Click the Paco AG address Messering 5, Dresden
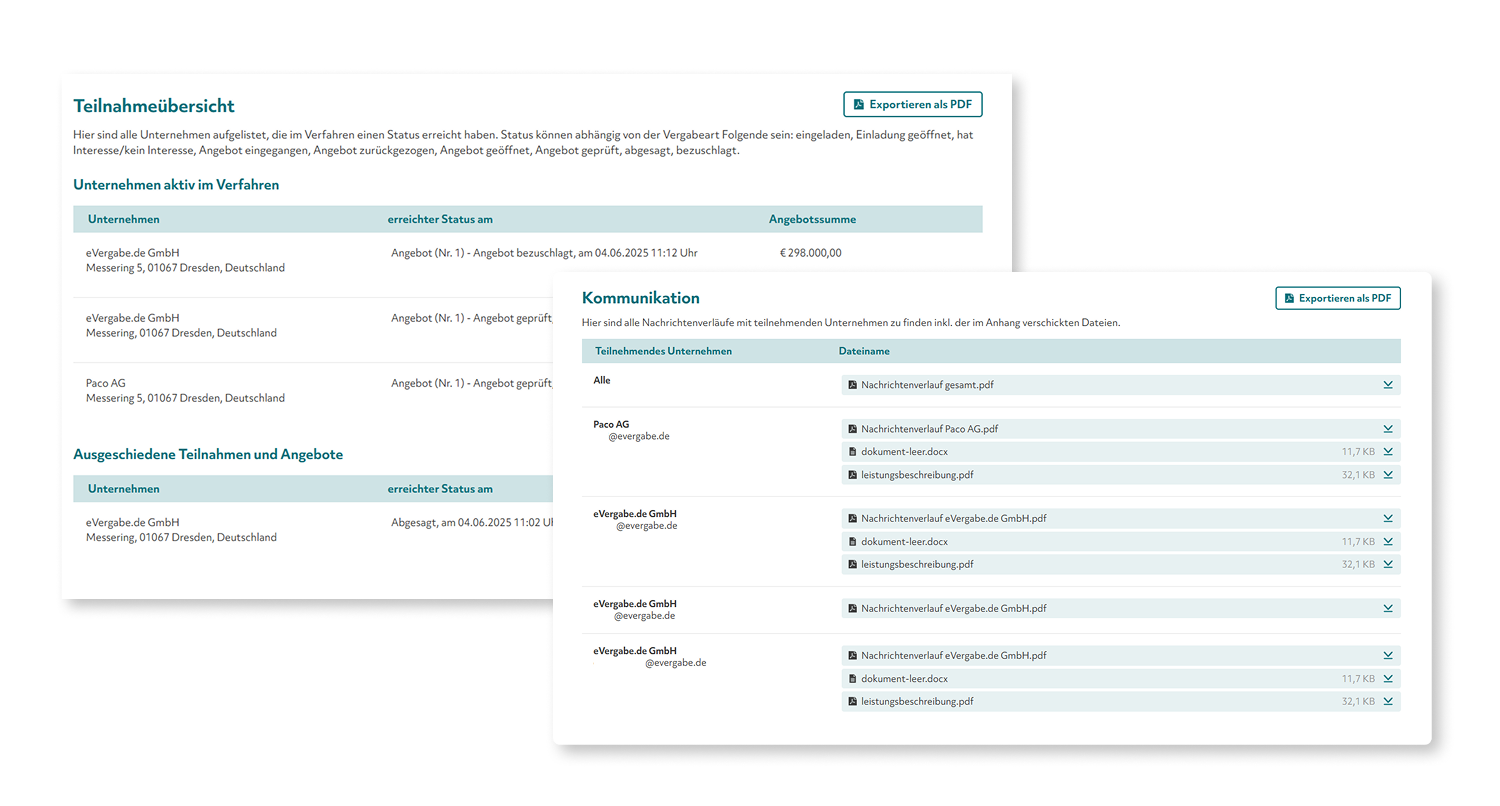This screenshot has height=806, width=1500. tap(185, 398)
